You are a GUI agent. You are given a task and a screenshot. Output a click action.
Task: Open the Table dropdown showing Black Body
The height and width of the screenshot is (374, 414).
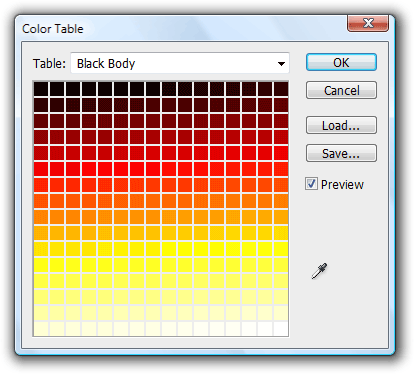[x=180, y=63]
